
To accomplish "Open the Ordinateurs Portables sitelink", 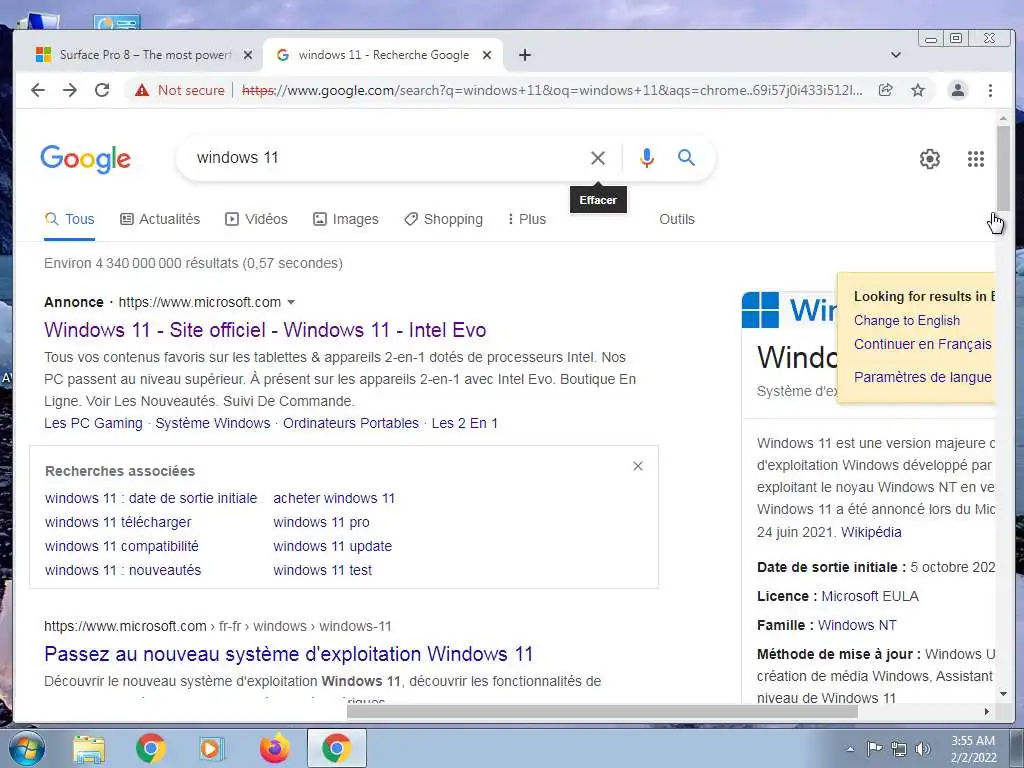I will [x=351, y=423].
